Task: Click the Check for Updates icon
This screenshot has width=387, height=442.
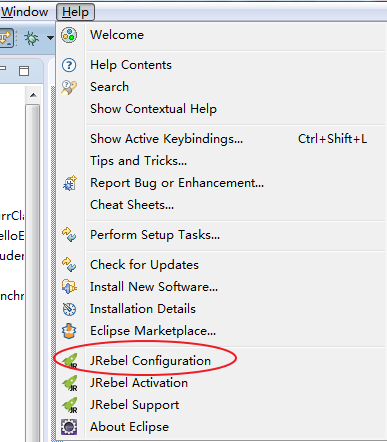Action: pyautogui.click(x=69, y=265)
